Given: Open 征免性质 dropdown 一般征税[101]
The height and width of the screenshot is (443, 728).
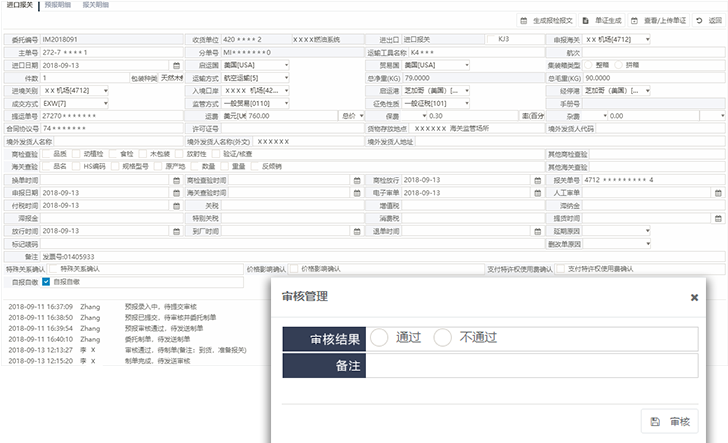Looking at the screenshot, I should (x=436, y=104).
